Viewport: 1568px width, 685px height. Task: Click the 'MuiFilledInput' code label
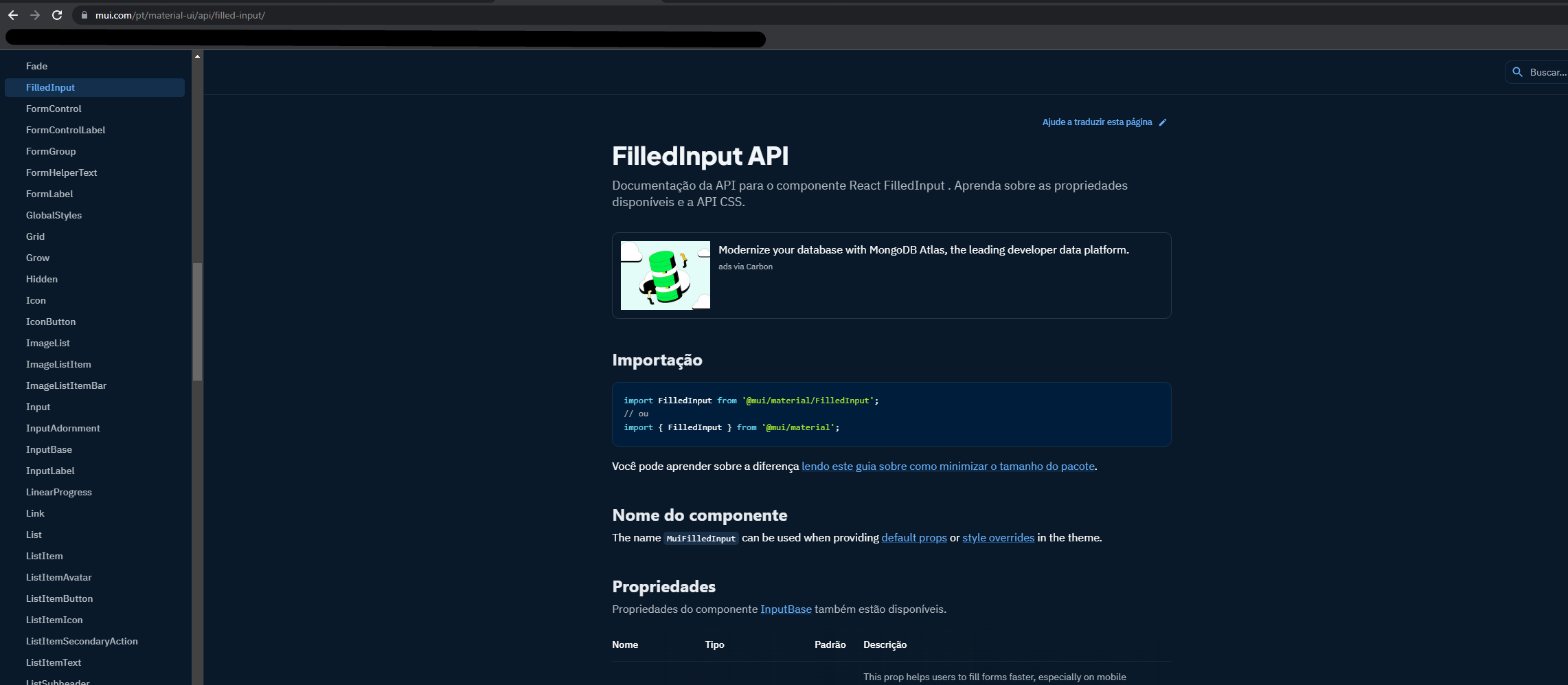701,539
